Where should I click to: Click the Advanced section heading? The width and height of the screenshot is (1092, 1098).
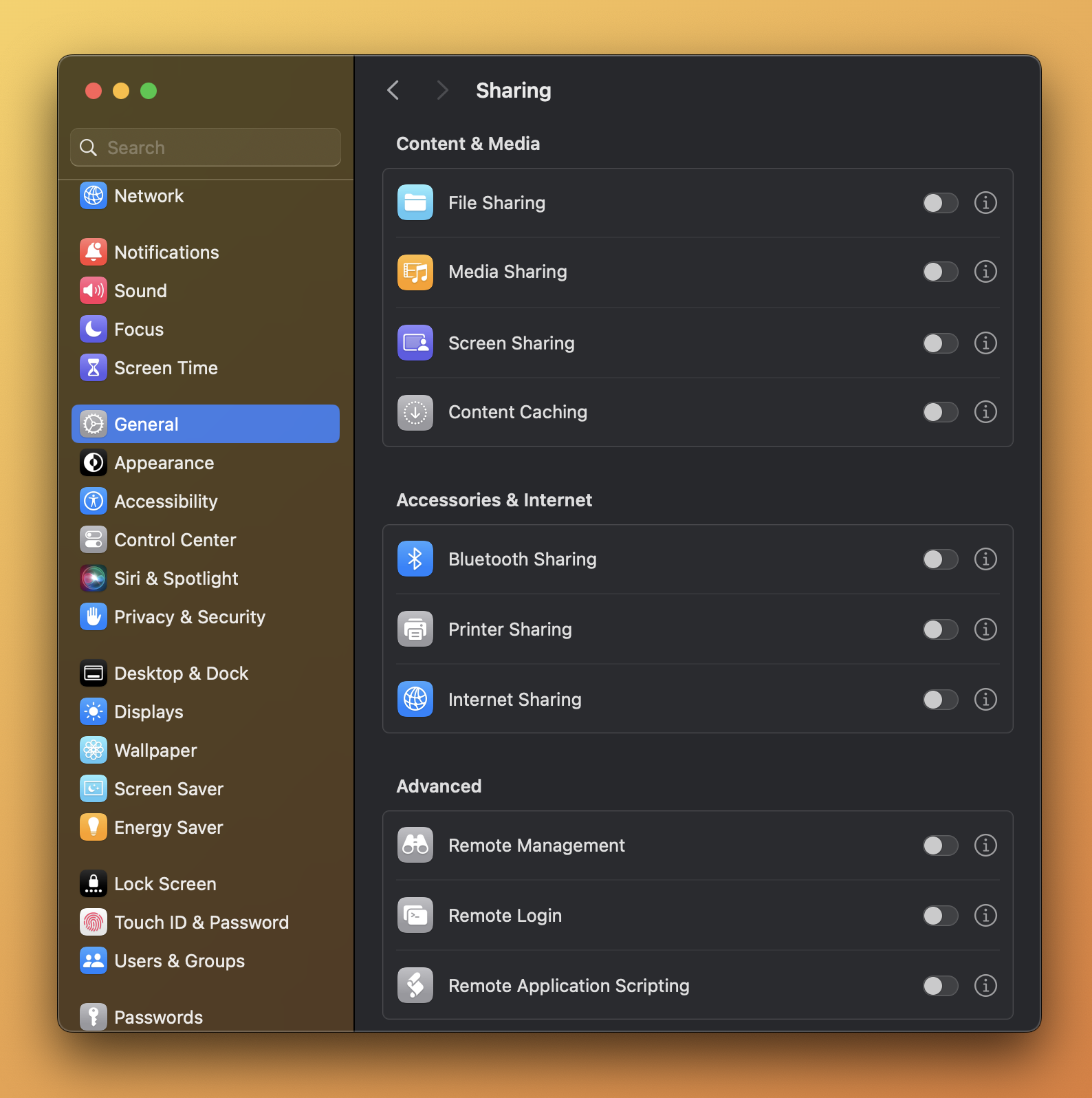(439, 786)
